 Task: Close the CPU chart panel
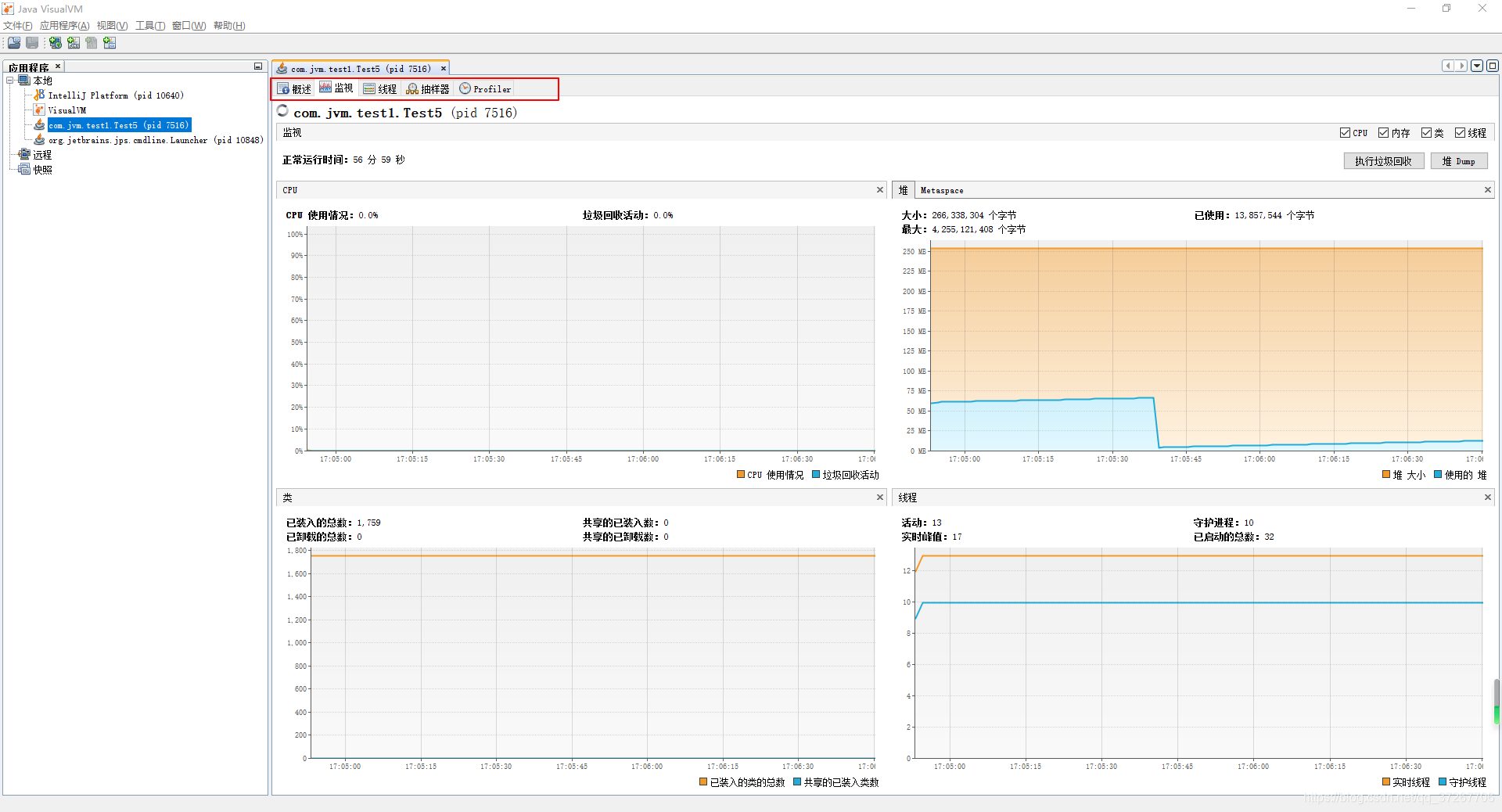coord(880,189)
